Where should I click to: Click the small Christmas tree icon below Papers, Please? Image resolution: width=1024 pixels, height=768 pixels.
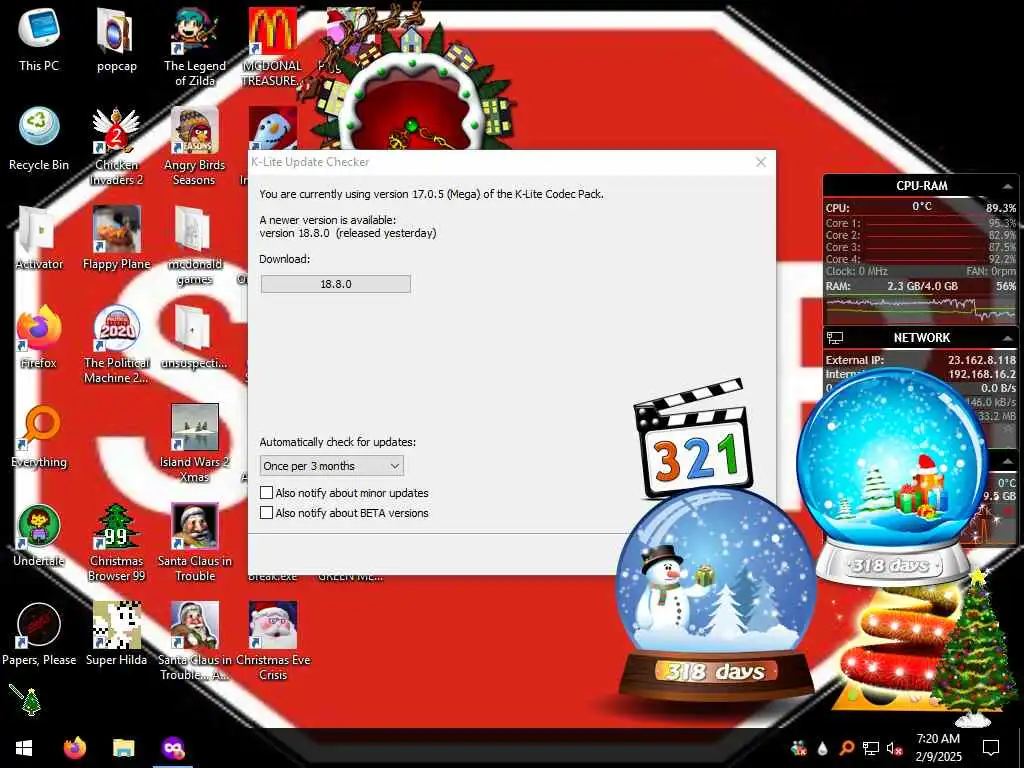(x=25, y=700)
